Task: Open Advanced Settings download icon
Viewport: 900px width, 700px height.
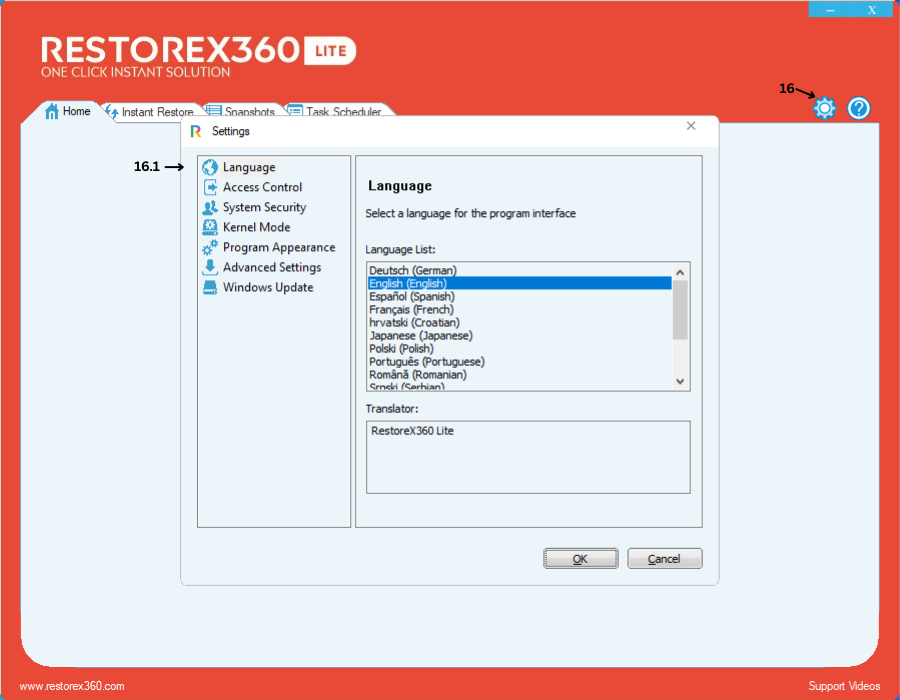Action: coord(210,268)
